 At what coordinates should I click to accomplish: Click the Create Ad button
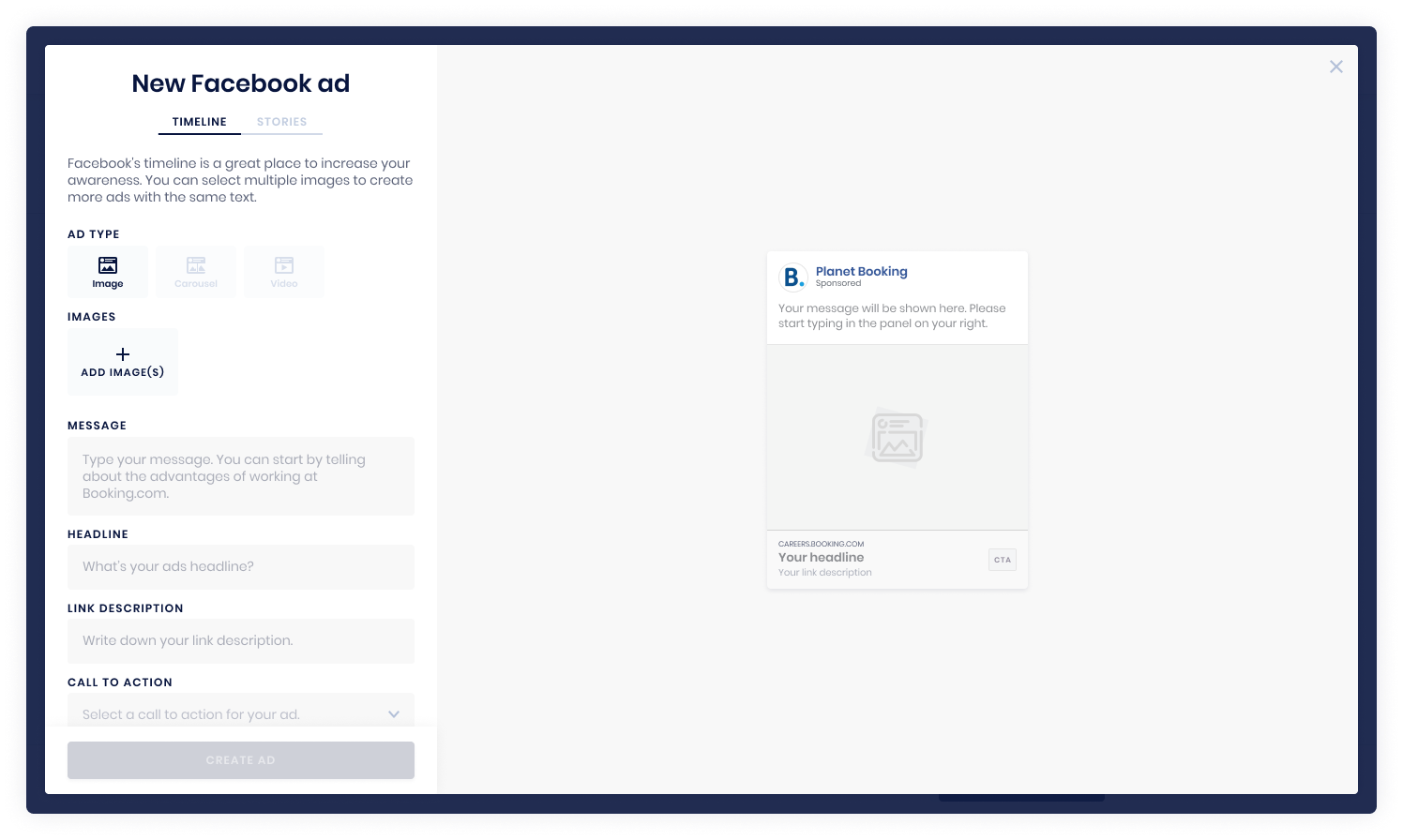pyautogui.click(x=241, y=760)
